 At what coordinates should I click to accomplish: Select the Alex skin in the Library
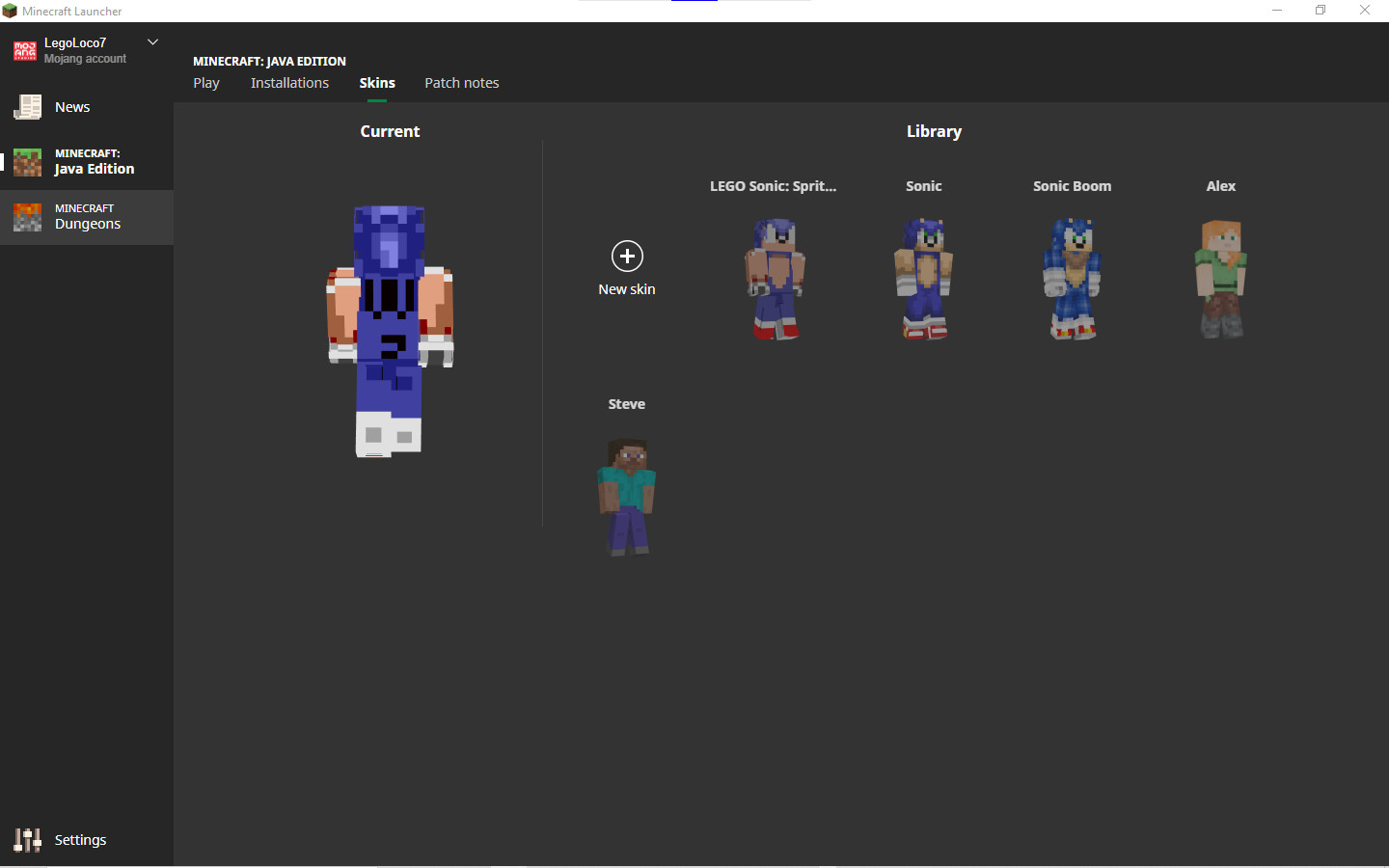coord(1220,280)
